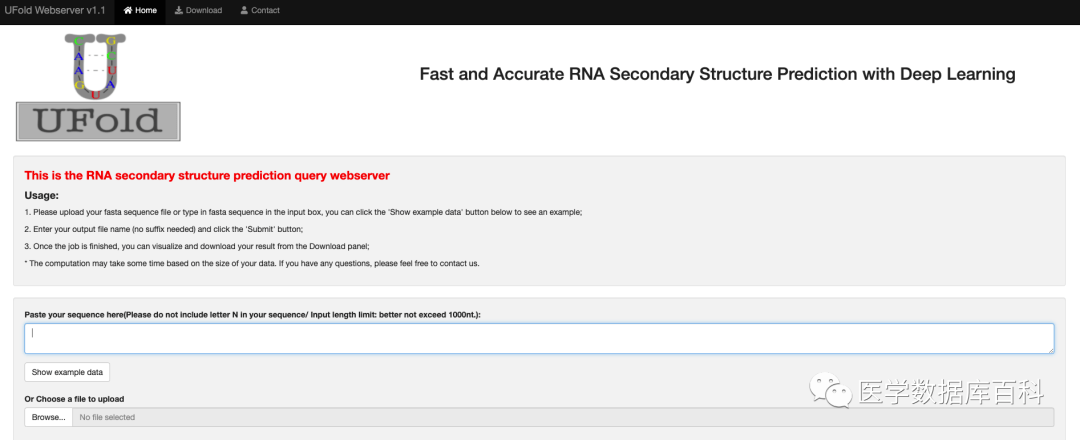Click the Usage heading text
Image resolution: width=1080 pixels, height=440 pixels.
(42, 195)
